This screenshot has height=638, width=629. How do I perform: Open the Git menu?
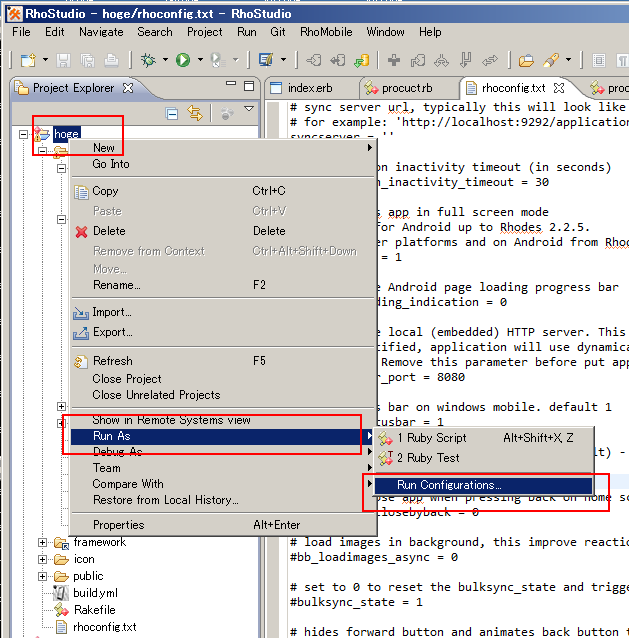coord(277,32)
